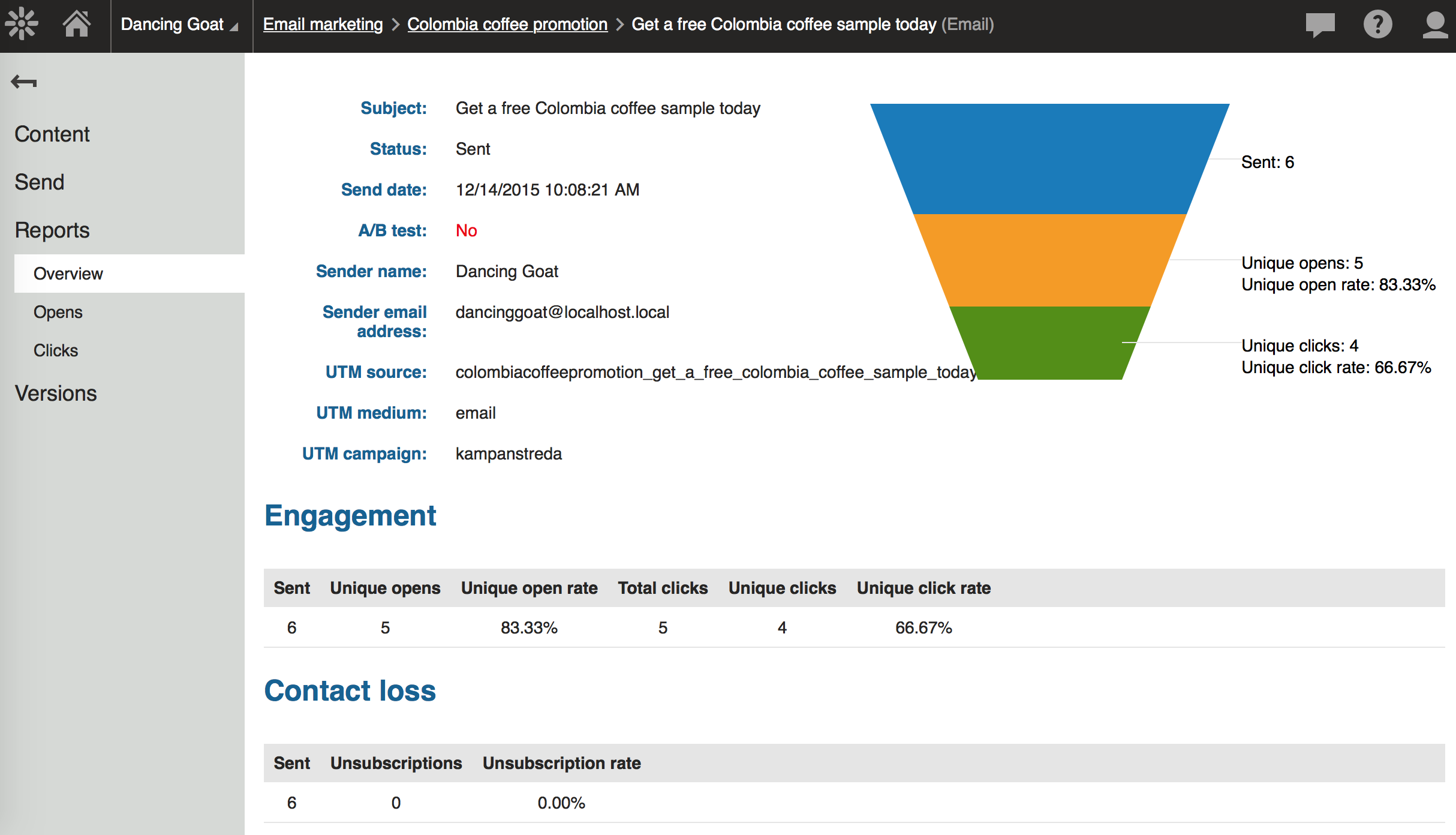
Task: Click the back arrow in sidebar
Action: (x=24, y=82)
